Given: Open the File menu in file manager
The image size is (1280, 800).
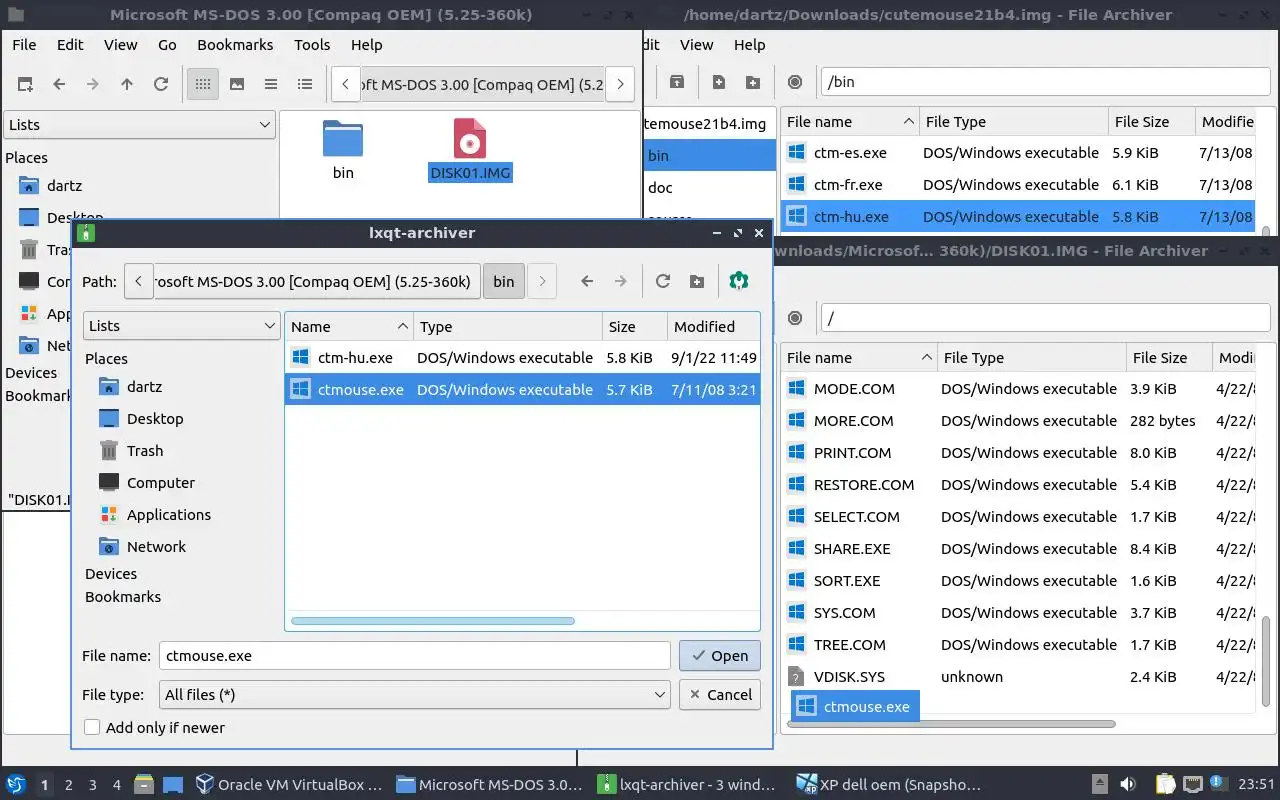Looking at the screenshot, I should click(x=24, y=45).
